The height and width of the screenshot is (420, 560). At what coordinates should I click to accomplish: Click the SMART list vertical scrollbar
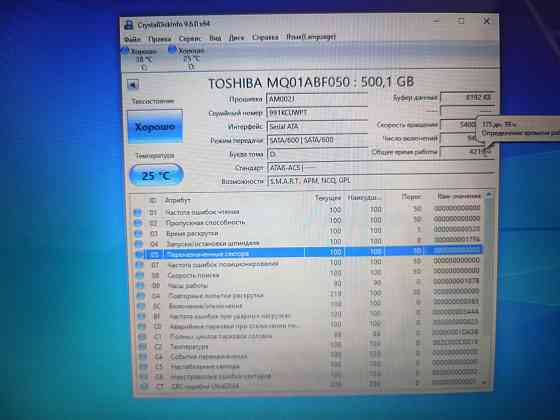point(488,289)
